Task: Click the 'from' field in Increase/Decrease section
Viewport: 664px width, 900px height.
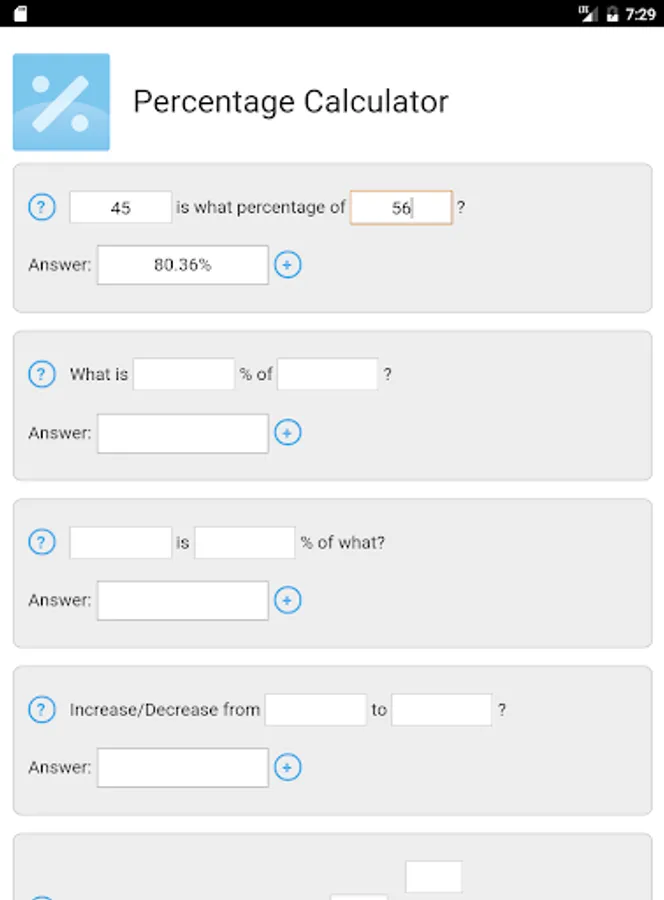Action: pyautogui.click(x=315, y=709)
